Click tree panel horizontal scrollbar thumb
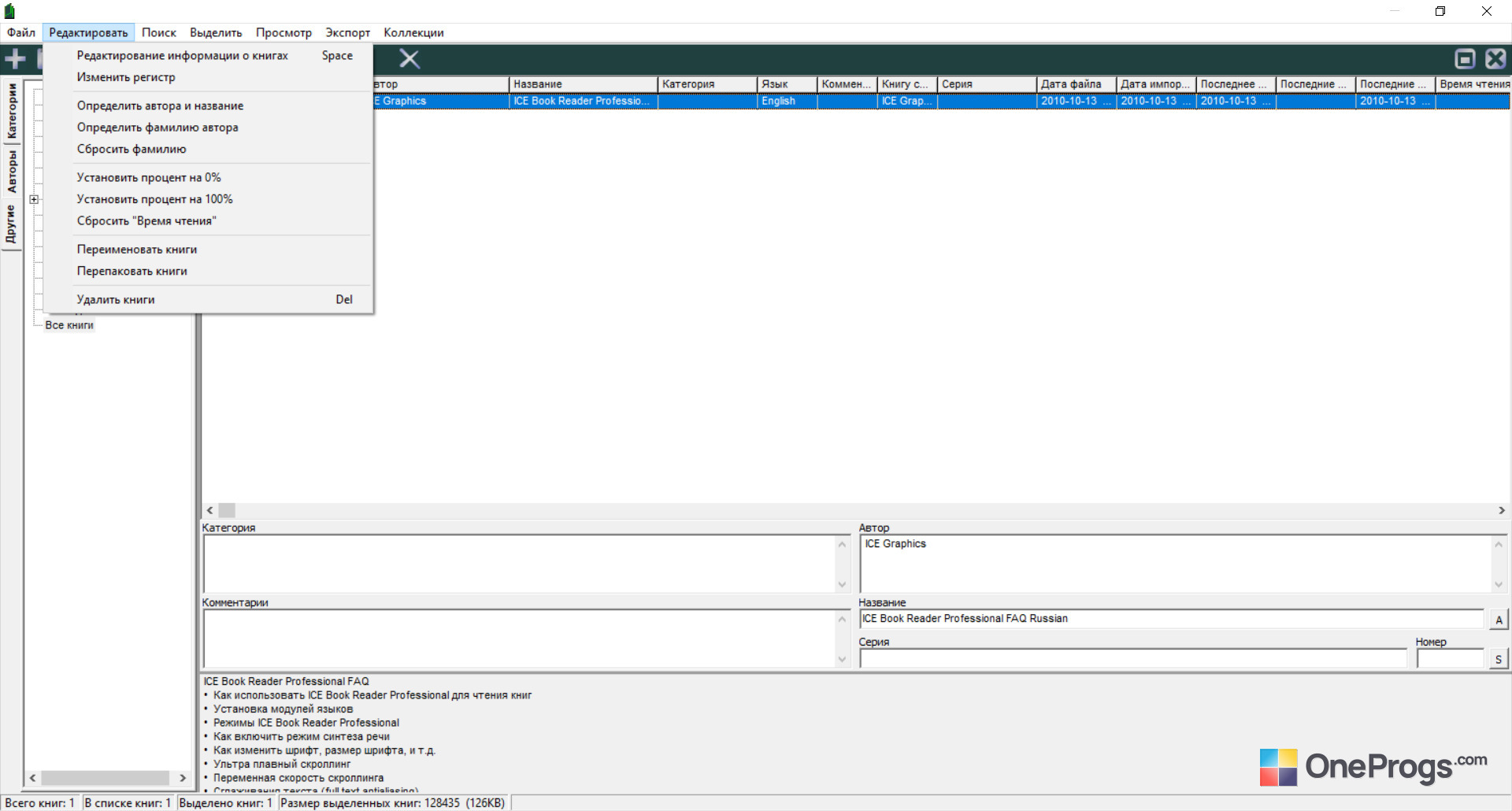Image resolution: width=1512 pixels, height=811 pixels. coord(105,778)
